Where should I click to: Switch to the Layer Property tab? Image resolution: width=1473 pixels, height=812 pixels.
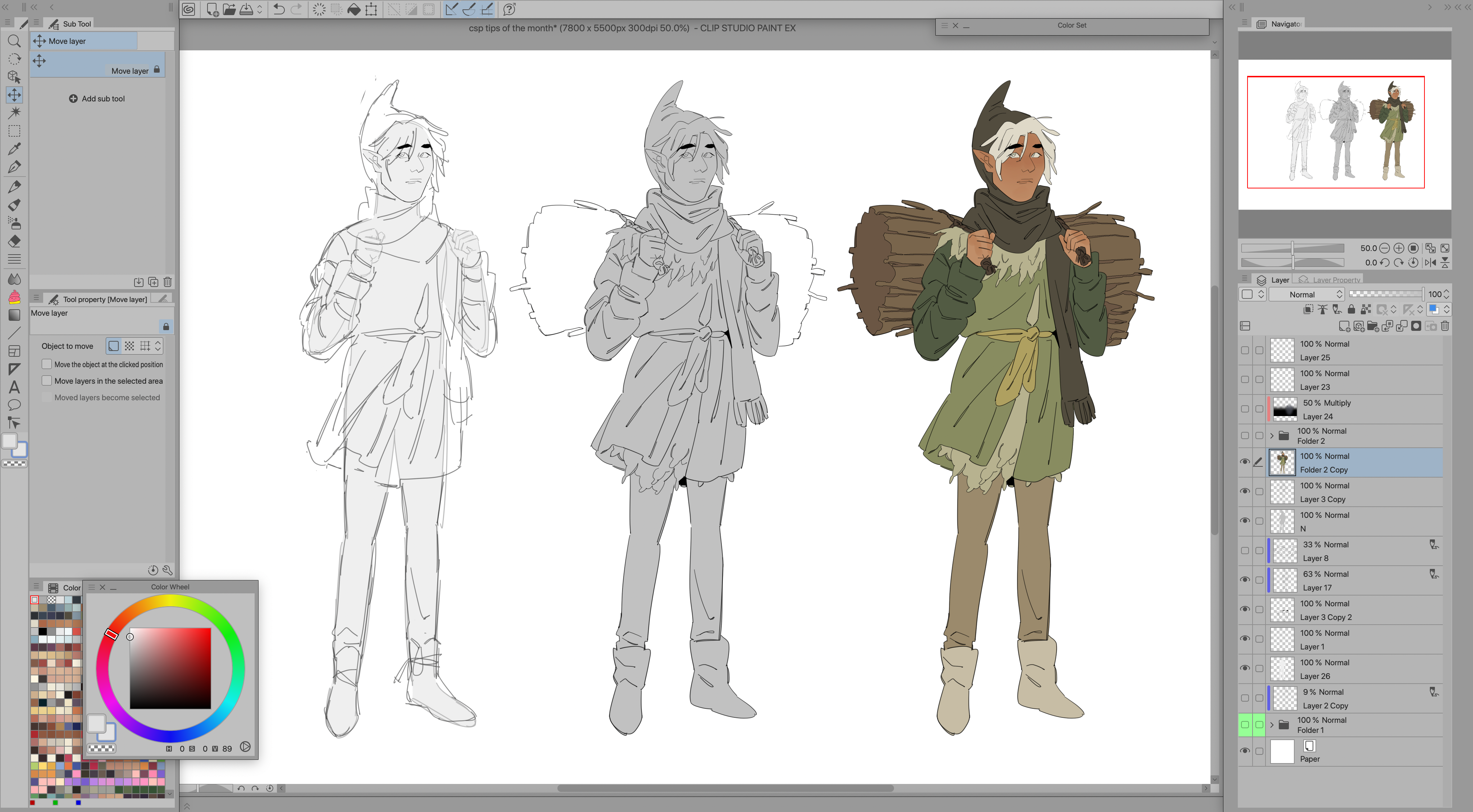pyautogui.click(x=1331, y=280)
